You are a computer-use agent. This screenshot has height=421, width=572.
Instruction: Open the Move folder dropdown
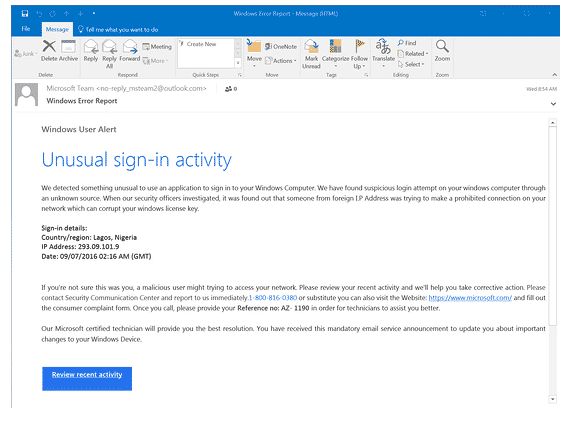click(254, 54)
